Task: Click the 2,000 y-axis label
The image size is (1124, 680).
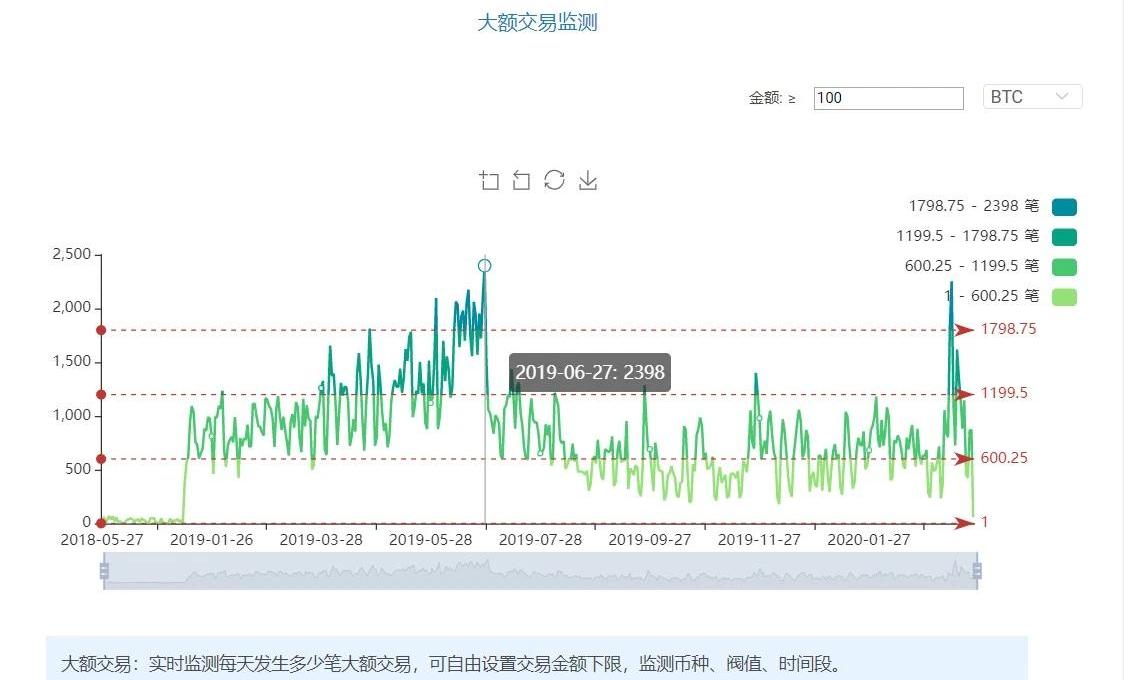Action: 72,307
